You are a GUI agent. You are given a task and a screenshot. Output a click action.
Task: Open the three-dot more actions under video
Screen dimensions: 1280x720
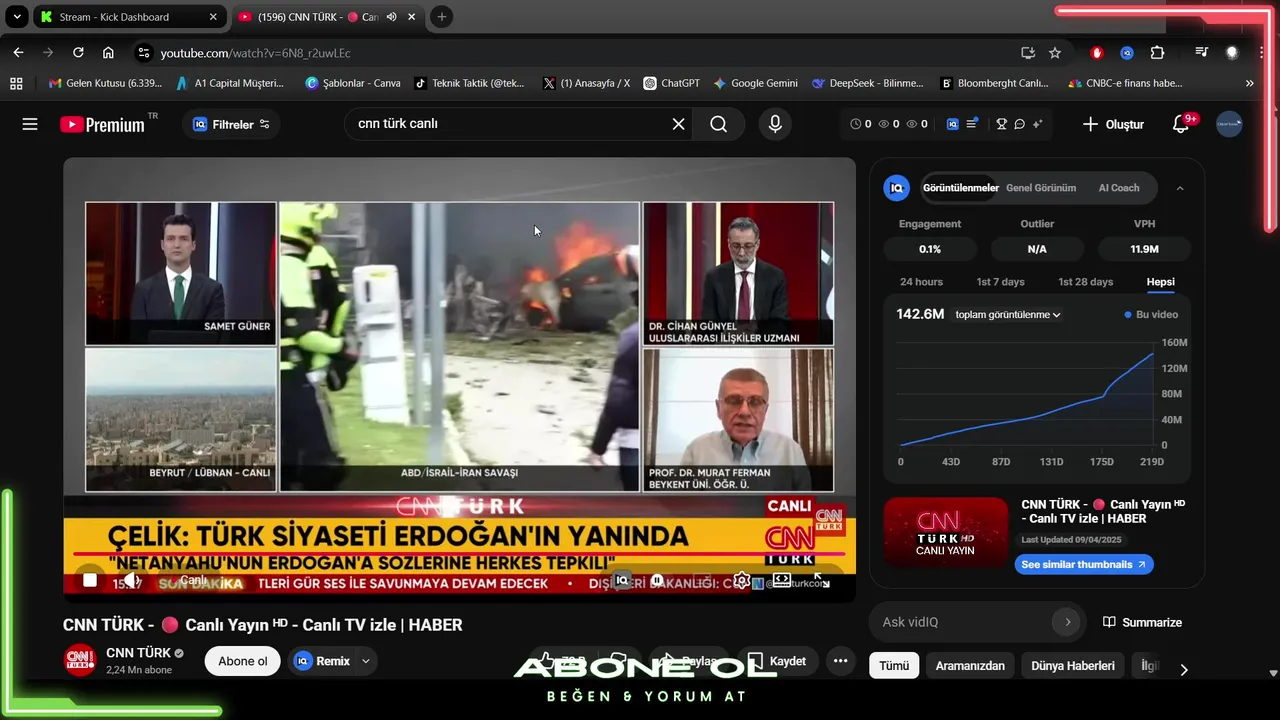point(840,661)
